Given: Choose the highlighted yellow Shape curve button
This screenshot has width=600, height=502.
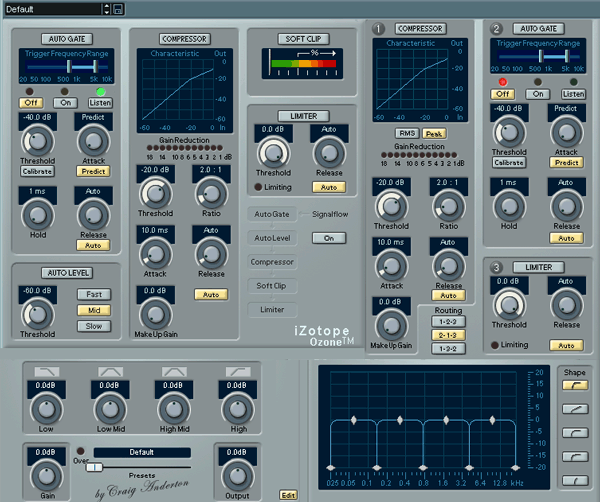Looking at the screenshot, I should tap(575, 385).
